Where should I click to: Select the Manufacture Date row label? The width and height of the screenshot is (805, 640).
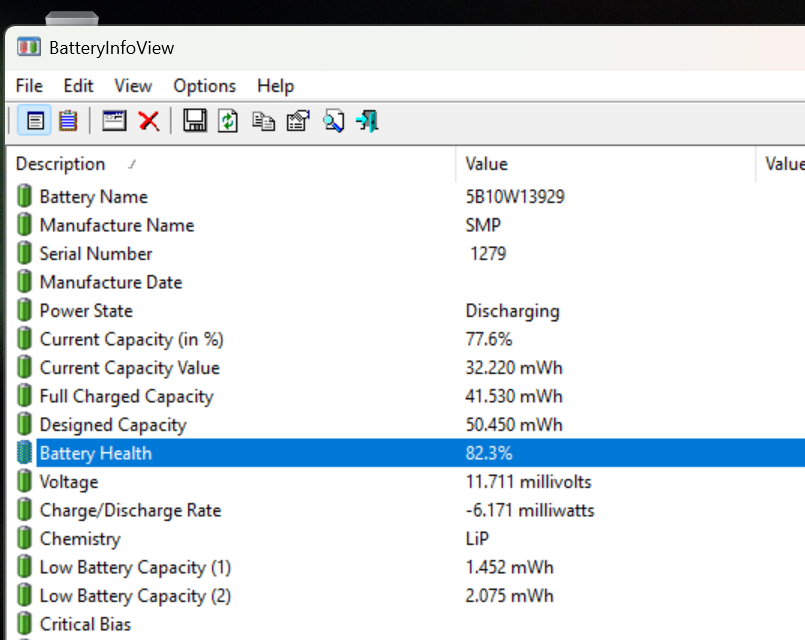pos(111,282)
